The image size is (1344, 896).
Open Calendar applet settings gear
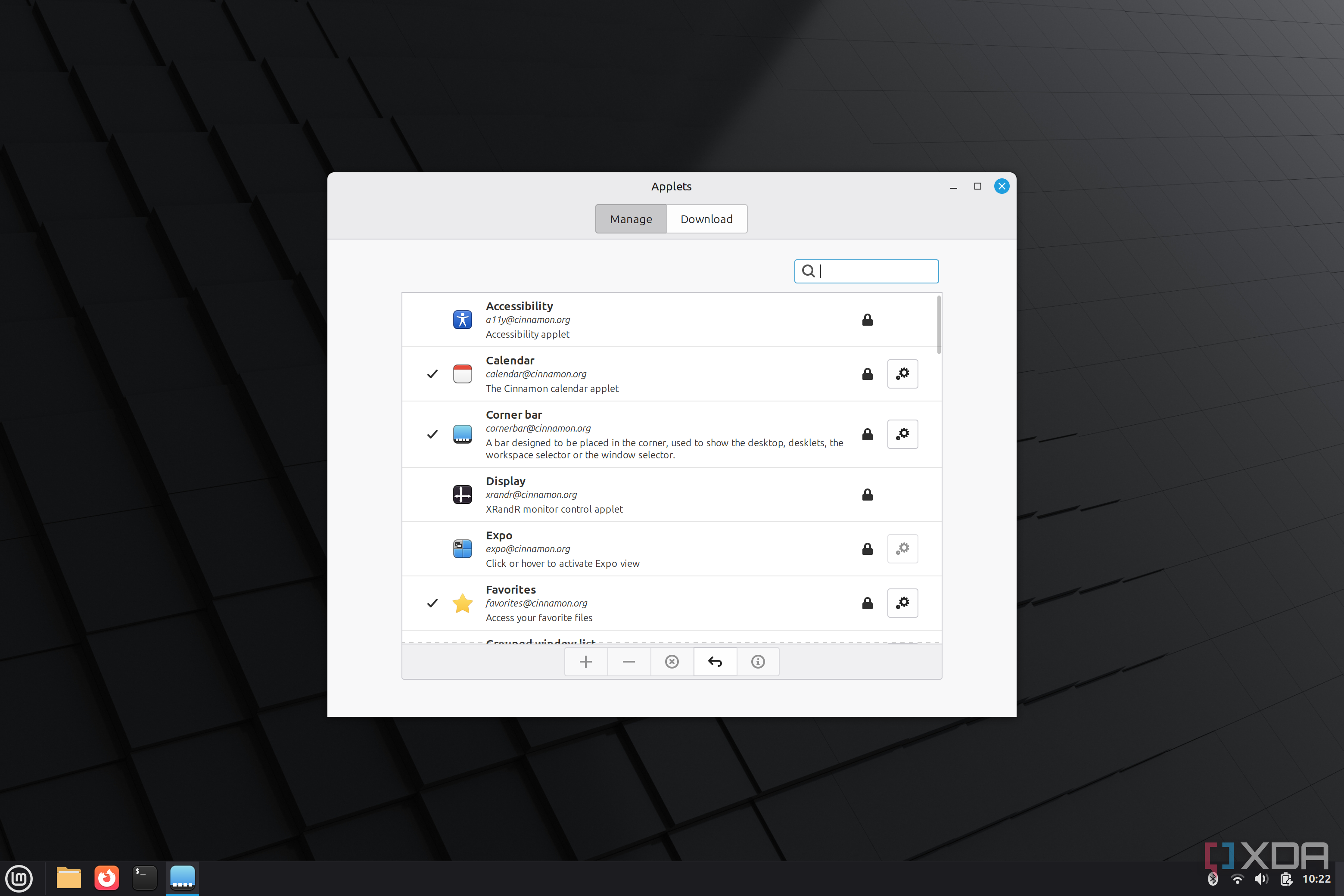[902, 374]
